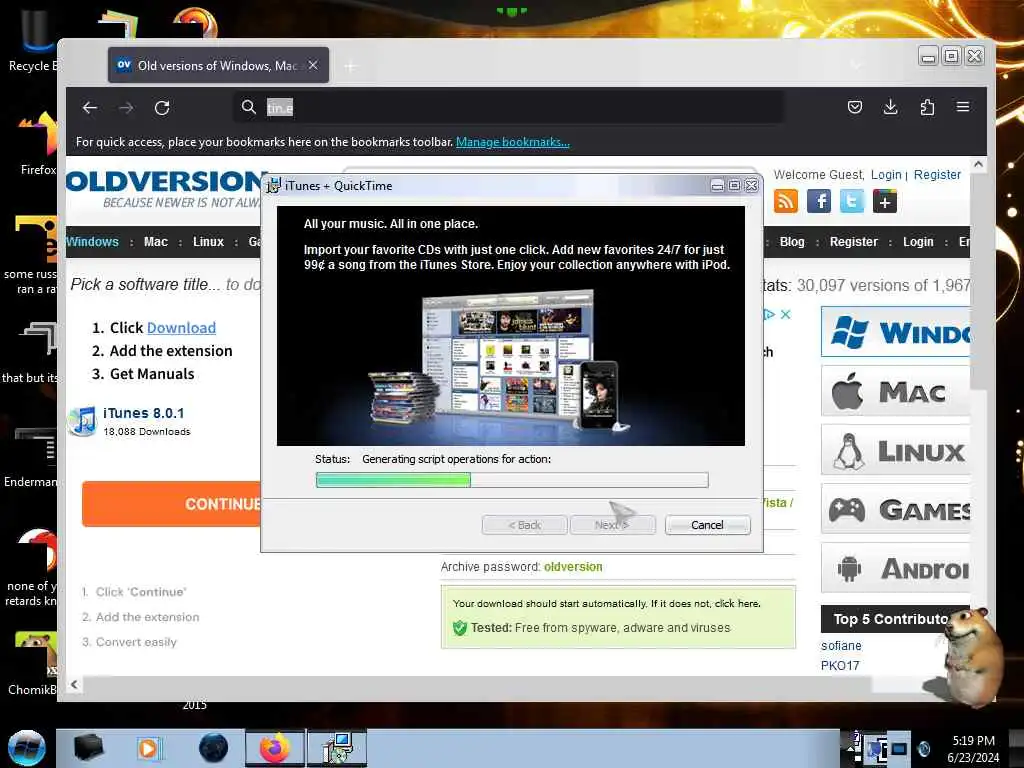Close the Old versions of Windows tab

313,65
